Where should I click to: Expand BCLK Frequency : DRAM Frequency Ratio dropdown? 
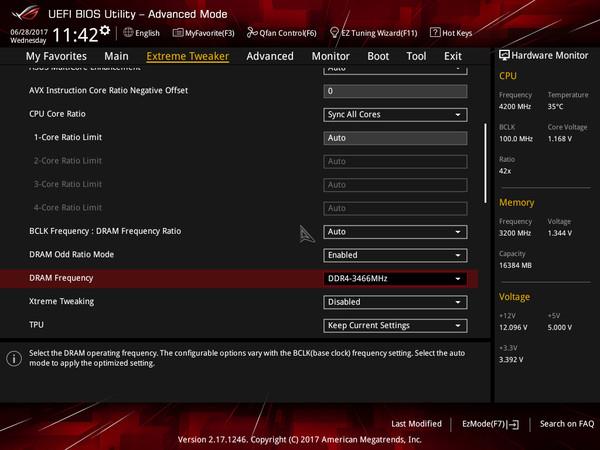tap(395, 232)
